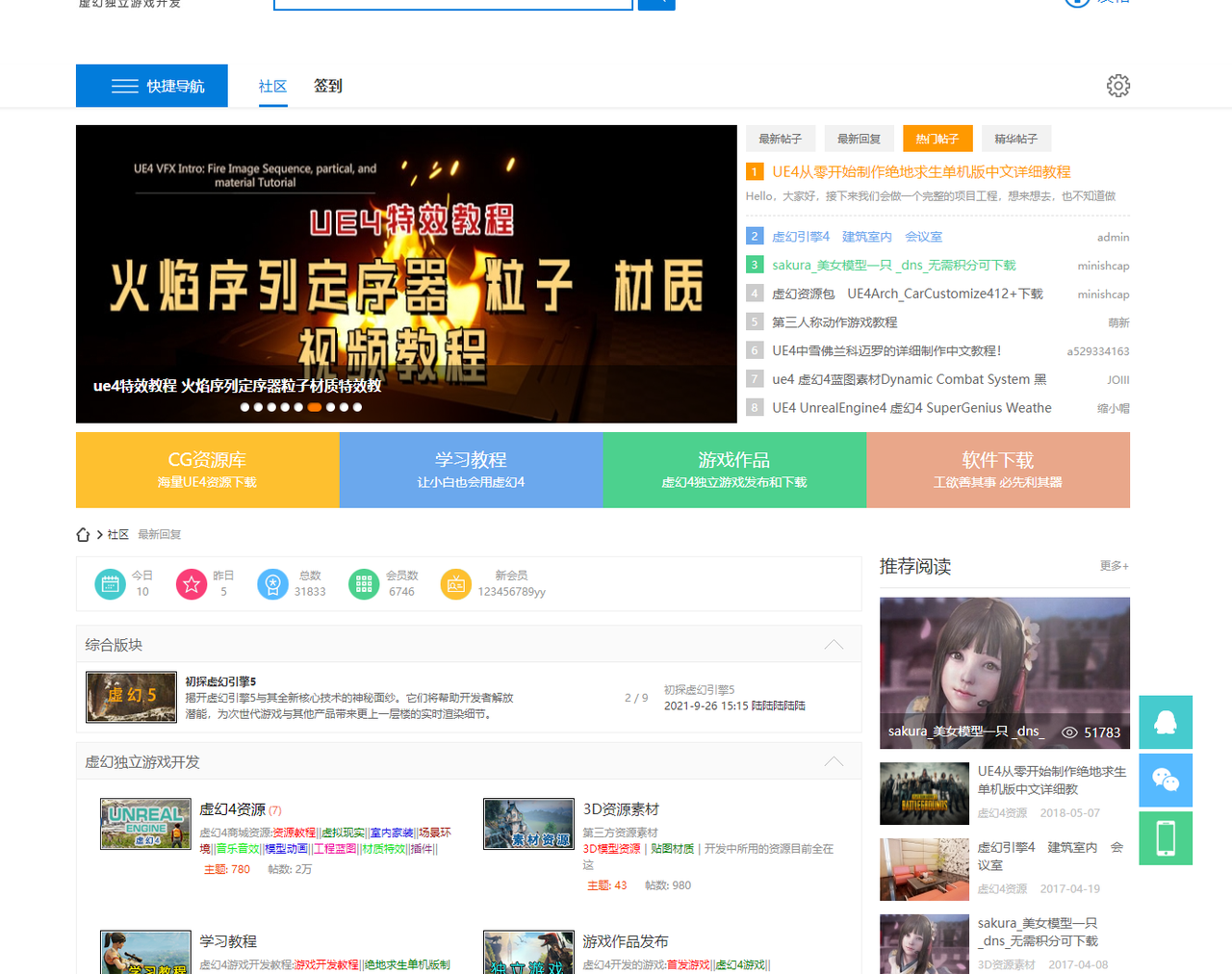Open the 初探虚幻引擎5 forum title

pos(220,681)
